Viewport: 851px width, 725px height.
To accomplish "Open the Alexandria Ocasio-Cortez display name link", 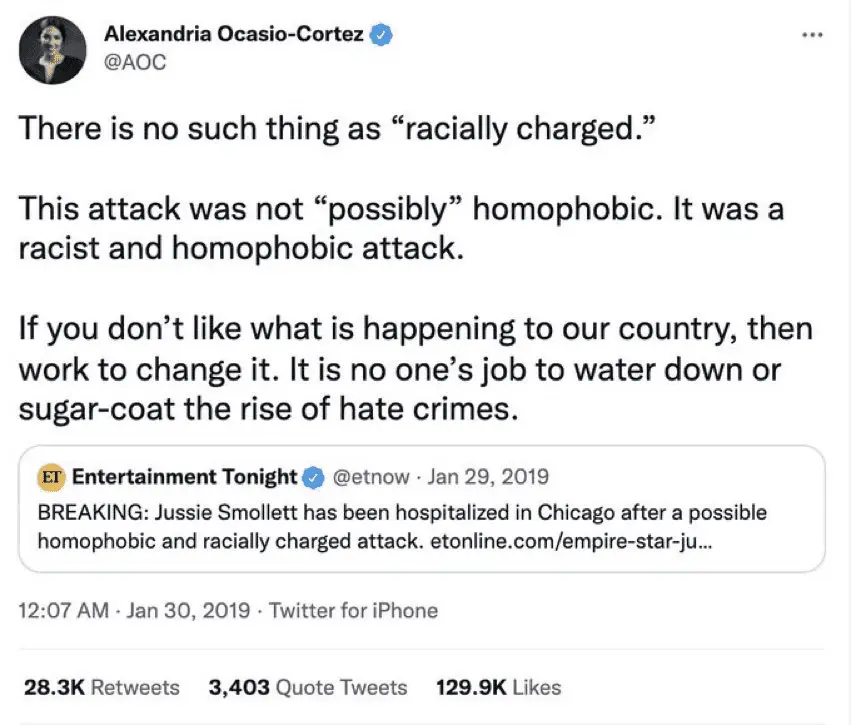I will tap(234, 35).
